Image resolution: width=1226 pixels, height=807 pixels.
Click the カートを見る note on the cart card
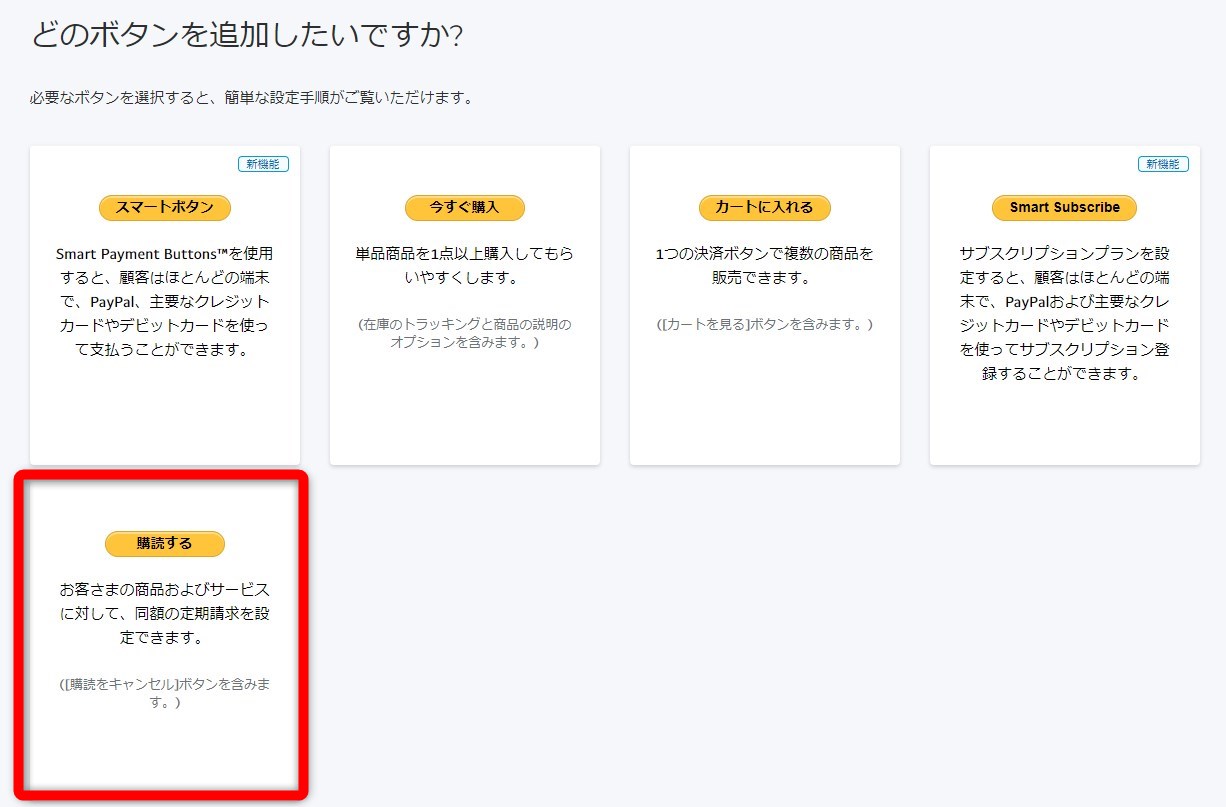pos(764,322)
